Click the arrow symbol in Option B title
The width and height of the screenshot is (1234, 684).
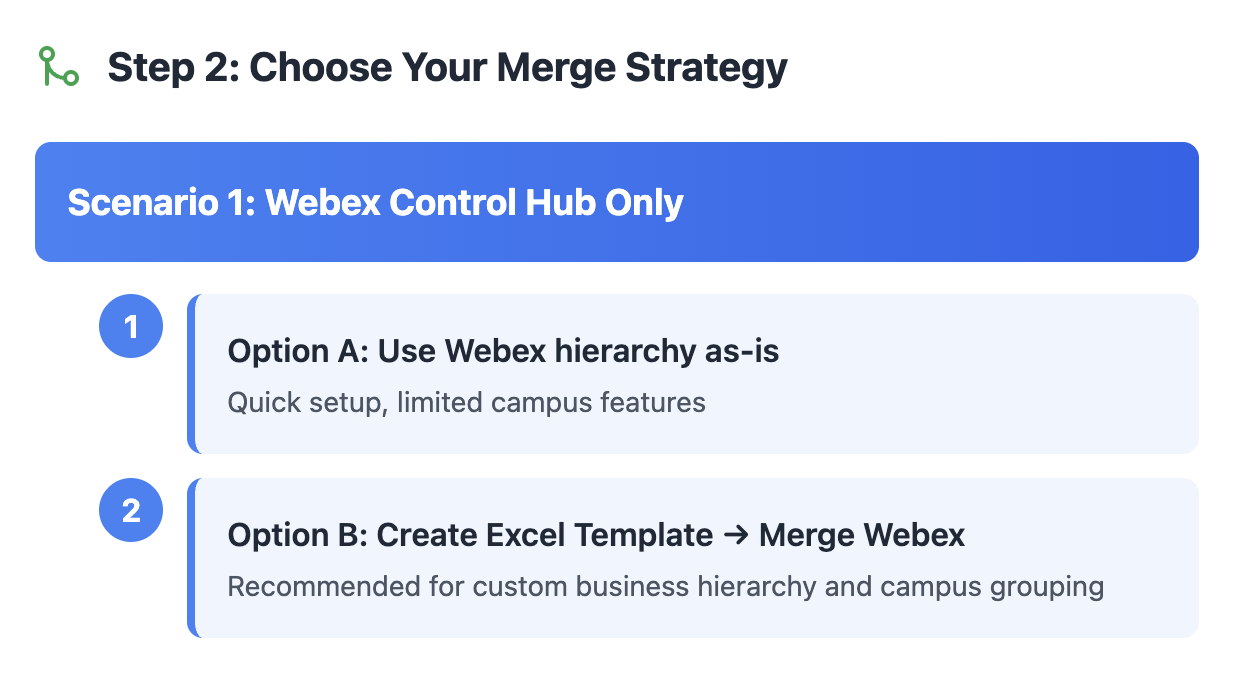click(x=735, y=535)
